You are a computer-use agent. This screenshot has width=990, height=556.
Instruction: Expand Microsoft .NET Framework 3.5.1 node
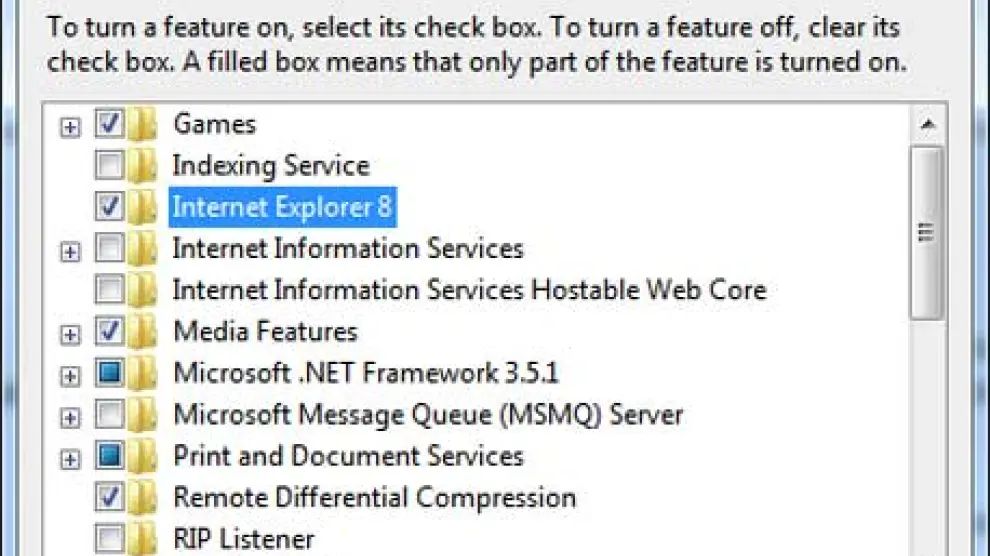69,376
